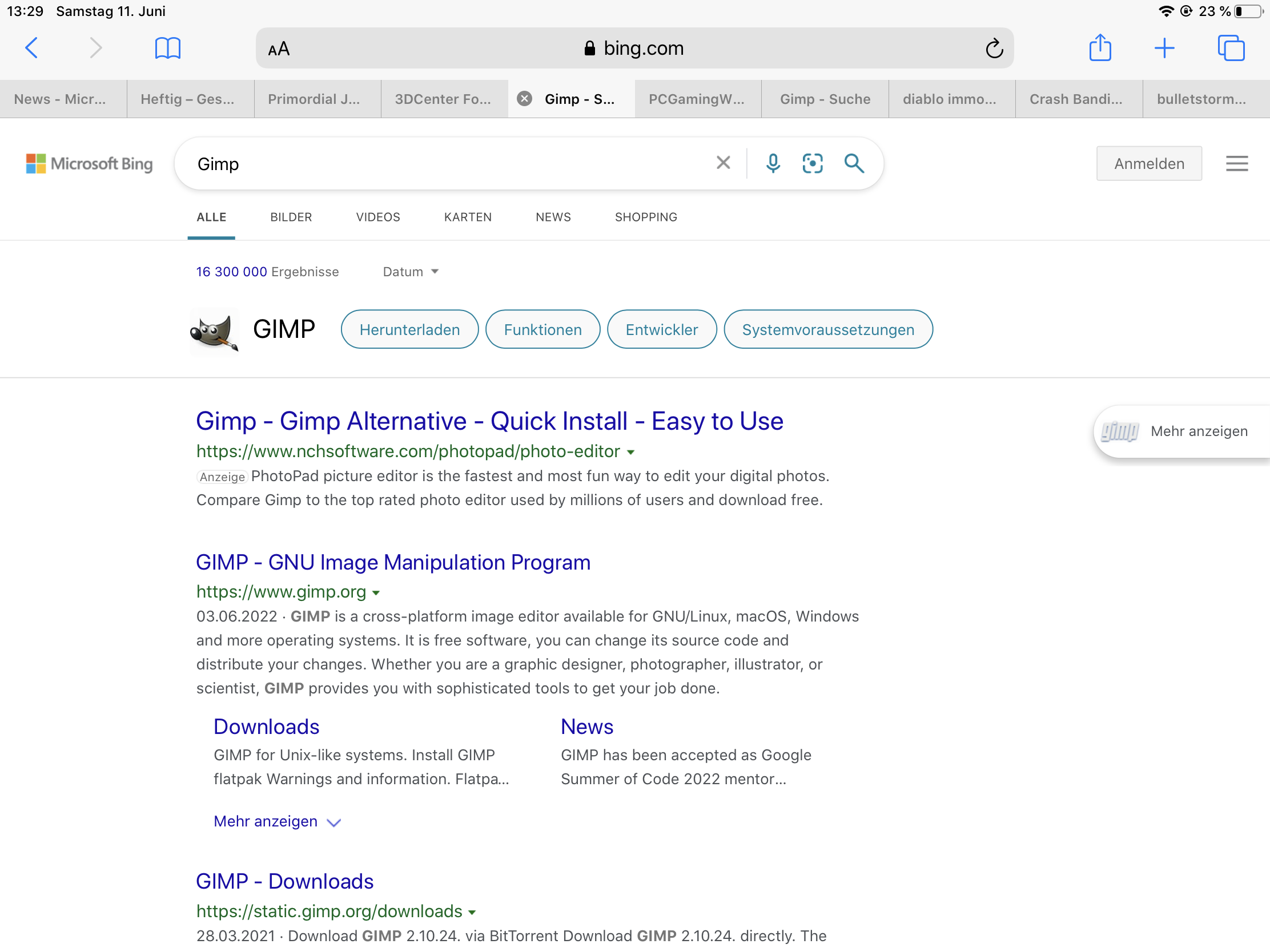Tap the Safari back arrow

click(x=31, y=47)
